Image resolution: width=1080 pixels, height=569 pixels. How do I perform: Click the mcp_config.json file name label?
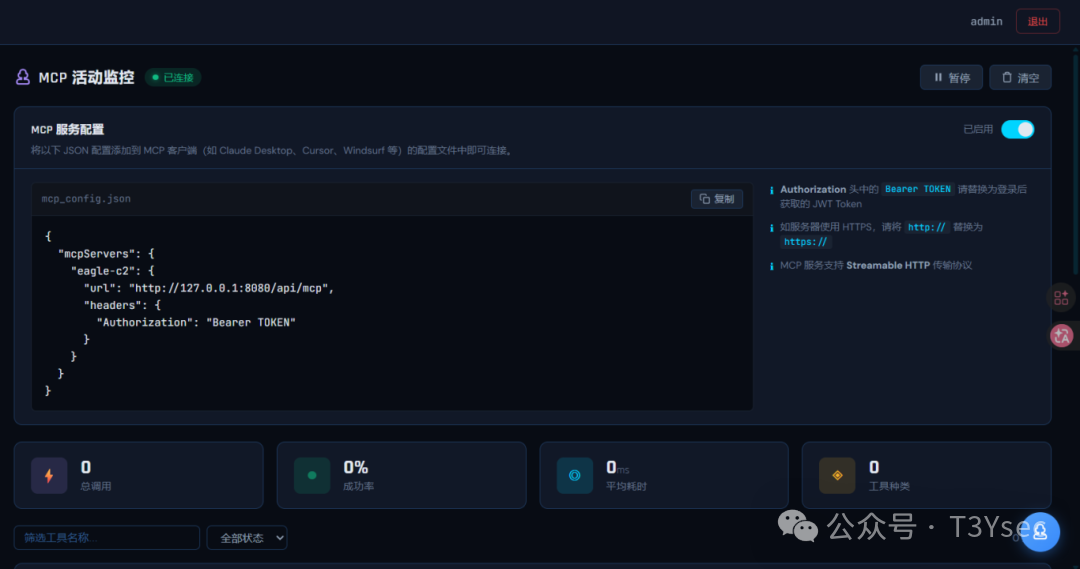click(x=86, y=198)
